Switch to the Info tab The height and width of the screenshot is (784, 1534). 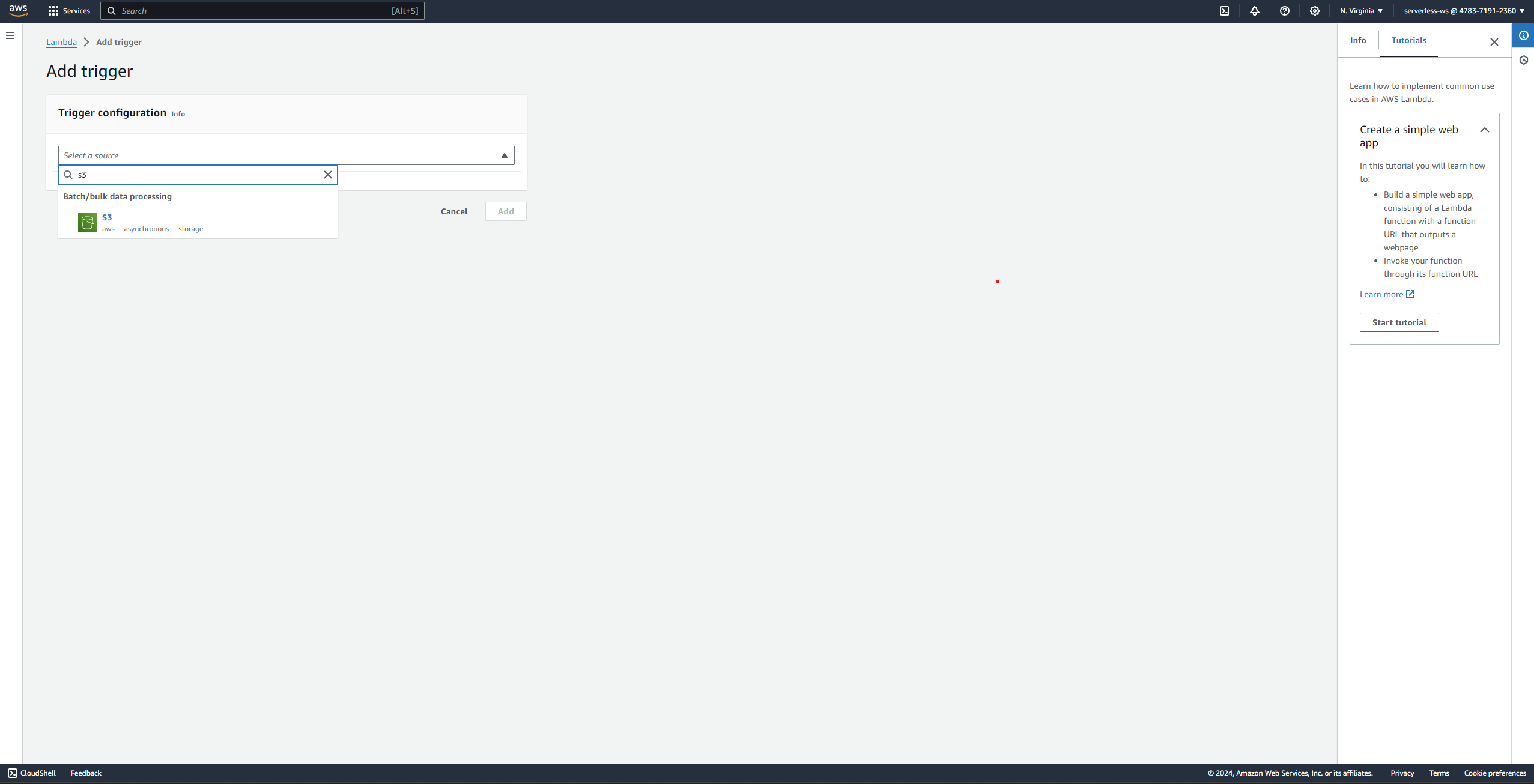pyautogui.click(x=1358, y=40)
